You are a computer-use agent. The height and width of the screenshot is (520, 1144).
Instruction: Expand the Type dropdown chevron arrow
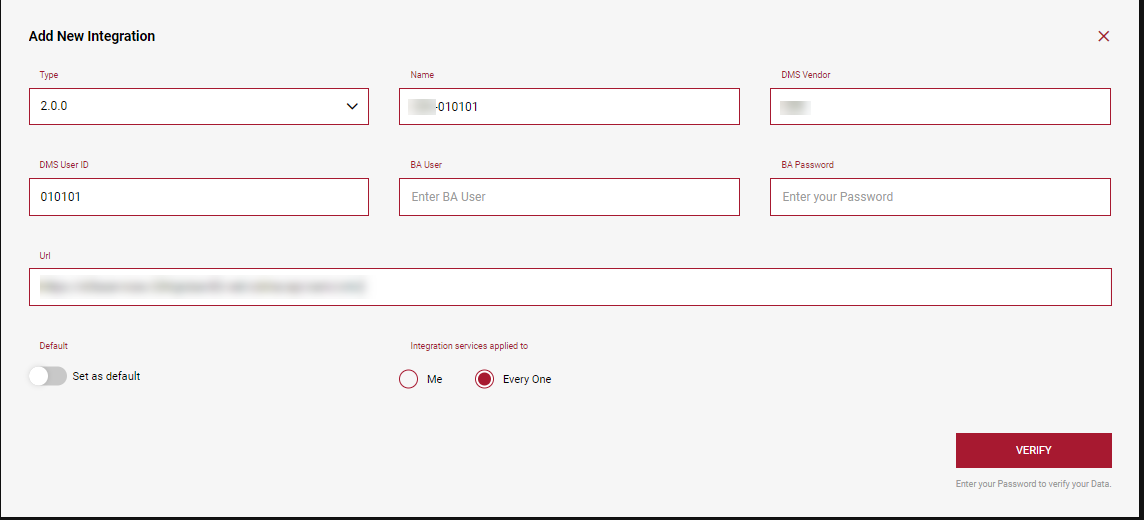coord(352,107)
